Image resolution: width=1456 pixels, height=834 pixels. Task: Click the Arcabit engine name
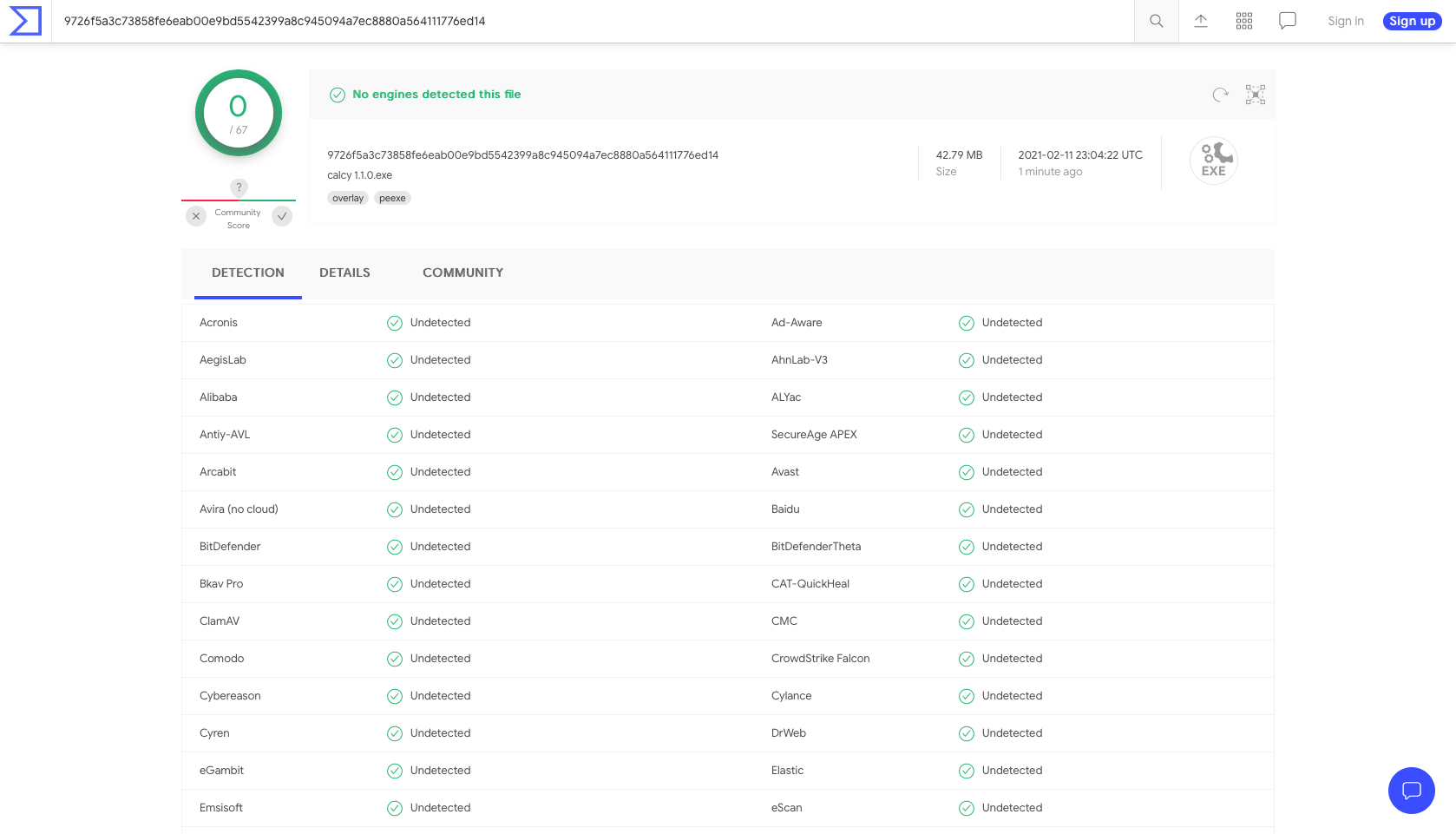point(218,472)
